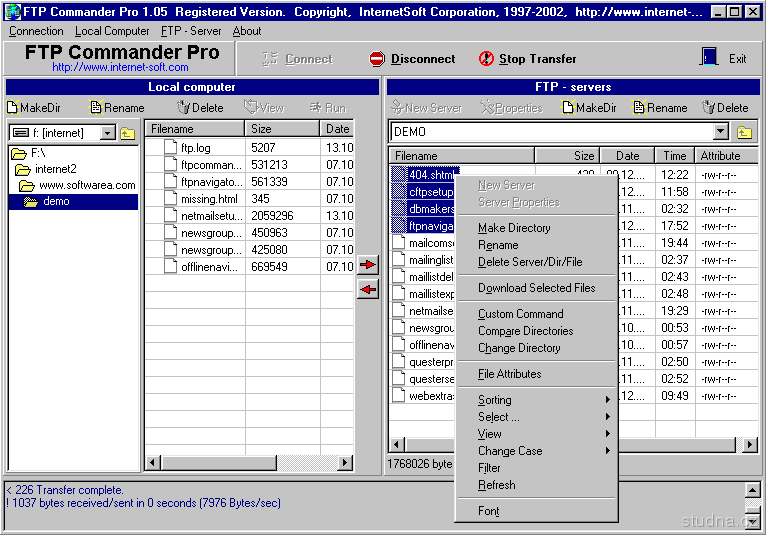Click the DEMO server name field

pyautogui.click(x=552, y=131)
